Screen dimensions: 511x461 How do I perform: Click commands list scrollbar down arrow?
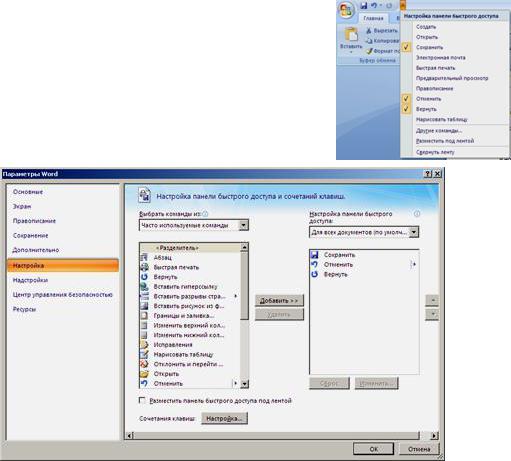pyautogui.click(x=244, y=384)
